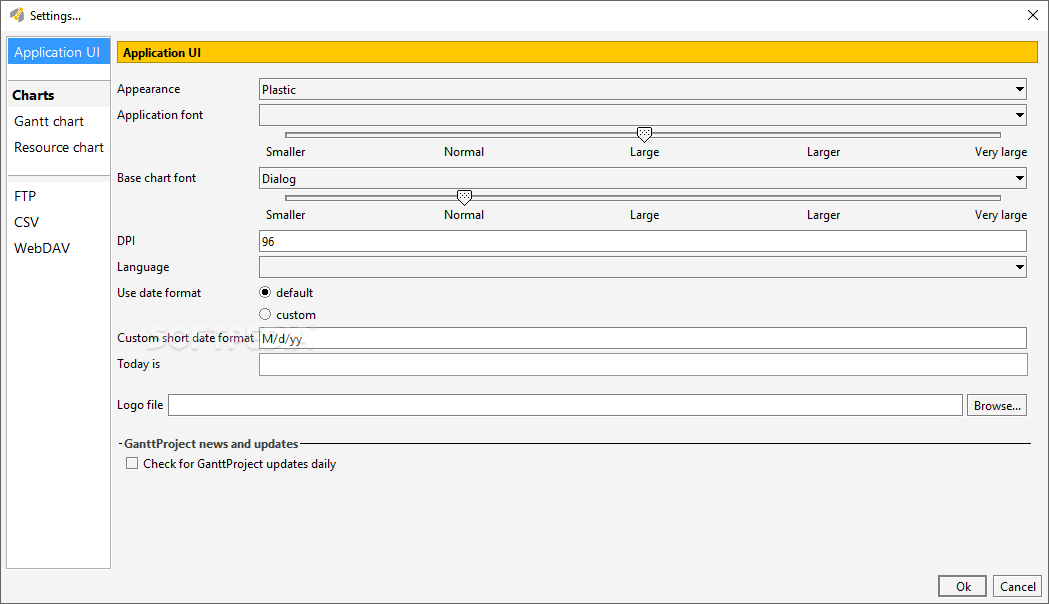
Task: Click the Today is field
Action: point(642,364)
